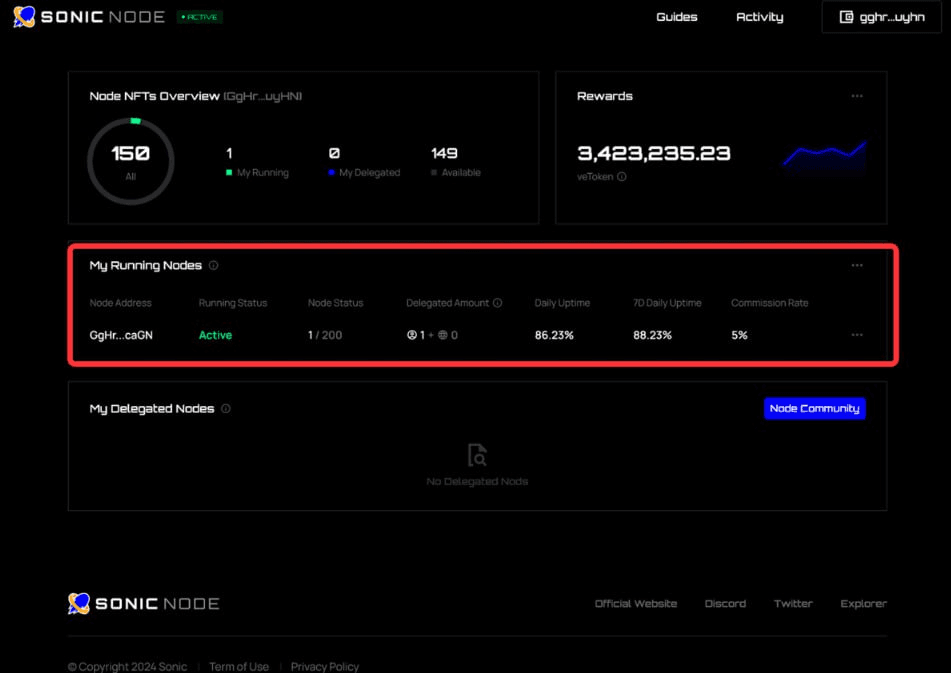Select the 3,423,235.23 rewards value
951x673 pixels.
(653, 153)
